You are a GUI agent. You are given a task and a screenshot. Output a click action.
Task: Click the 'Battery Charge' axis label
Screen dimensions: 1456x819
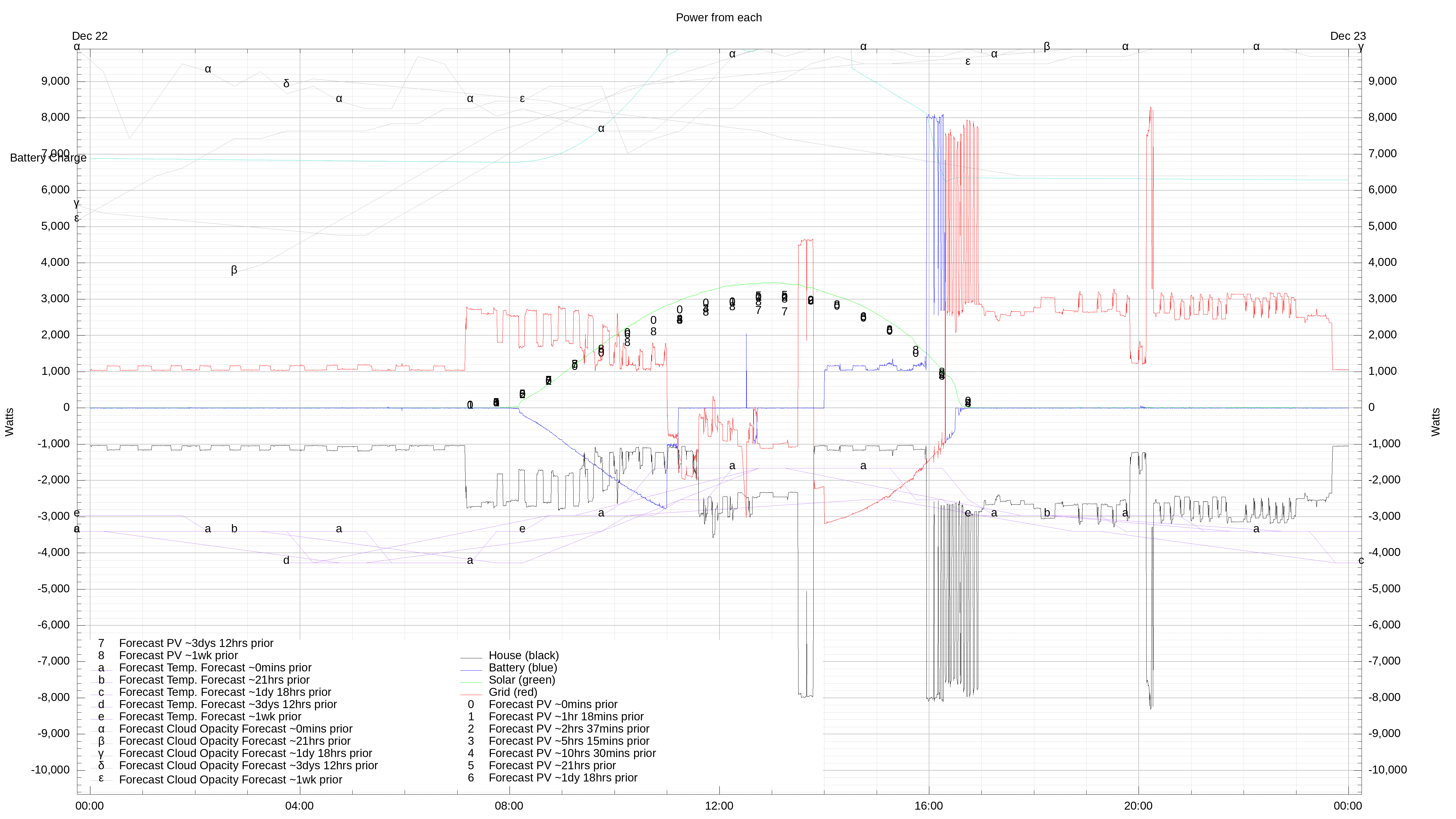(49, 158)
